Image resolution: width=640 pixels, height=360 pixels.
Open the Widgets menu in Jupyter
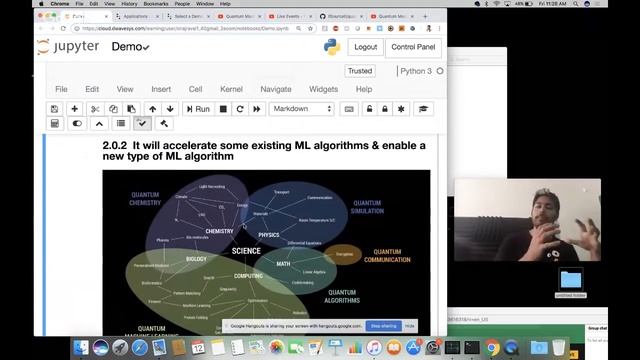[323, 89]
